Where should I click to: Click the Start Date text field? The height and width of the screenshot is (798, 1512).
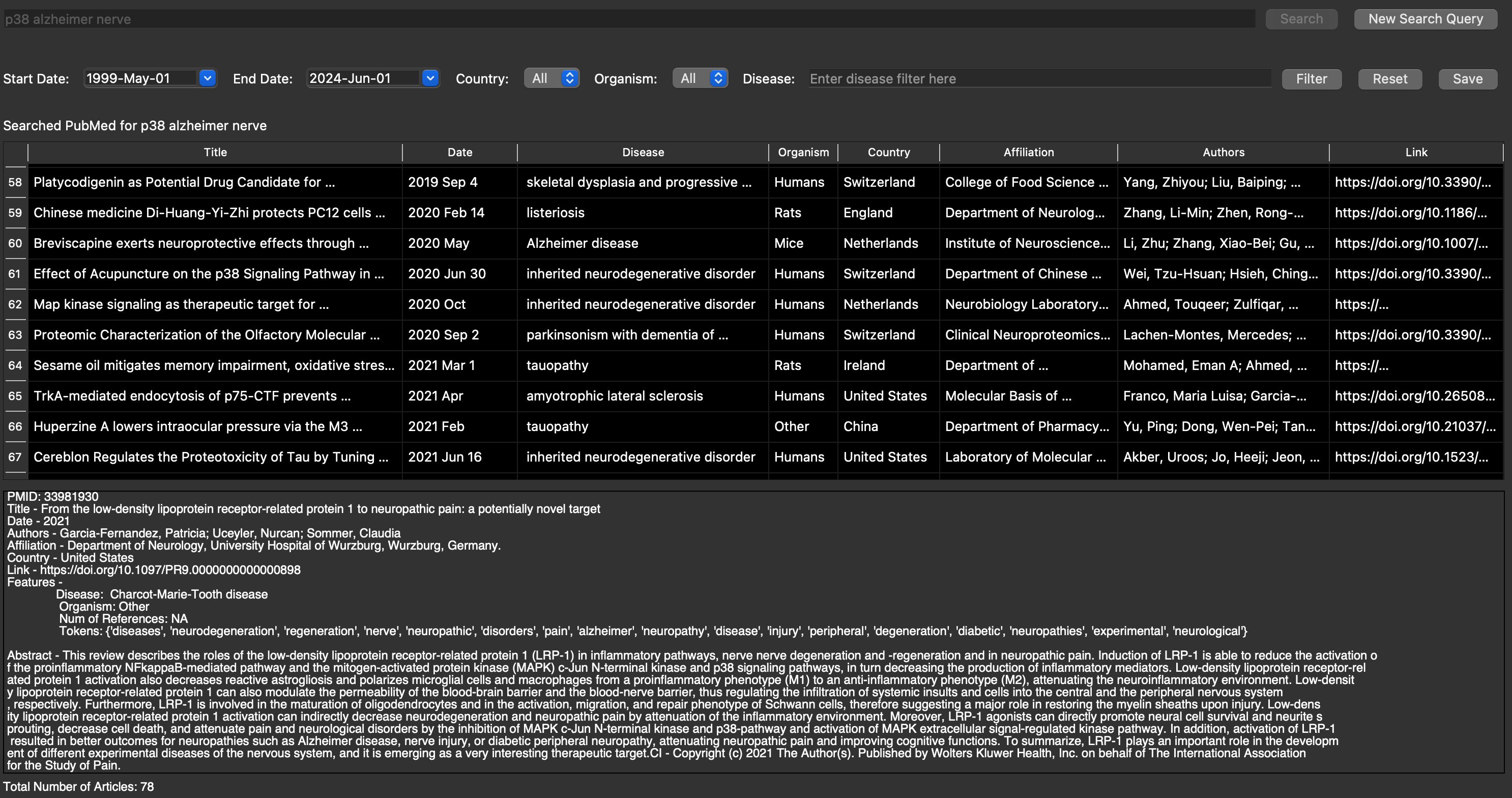tap(141, 78)
